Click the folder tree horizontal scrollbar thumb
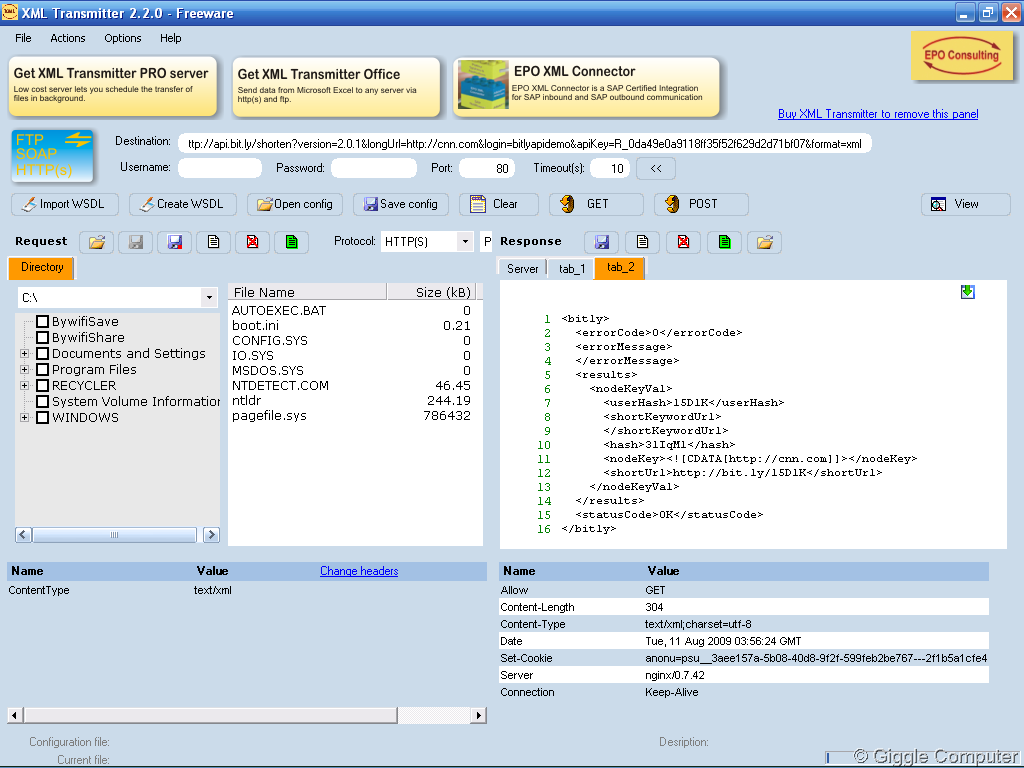 [x=114, y=535]
